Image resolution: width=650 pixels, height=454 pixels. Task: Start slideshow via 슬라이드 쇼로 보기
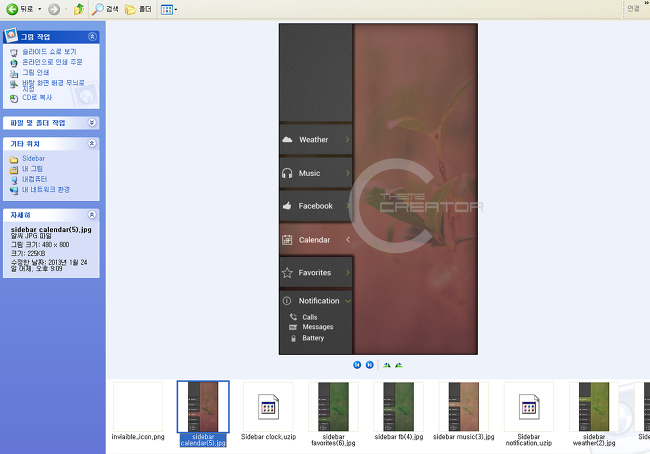(49, 51)
